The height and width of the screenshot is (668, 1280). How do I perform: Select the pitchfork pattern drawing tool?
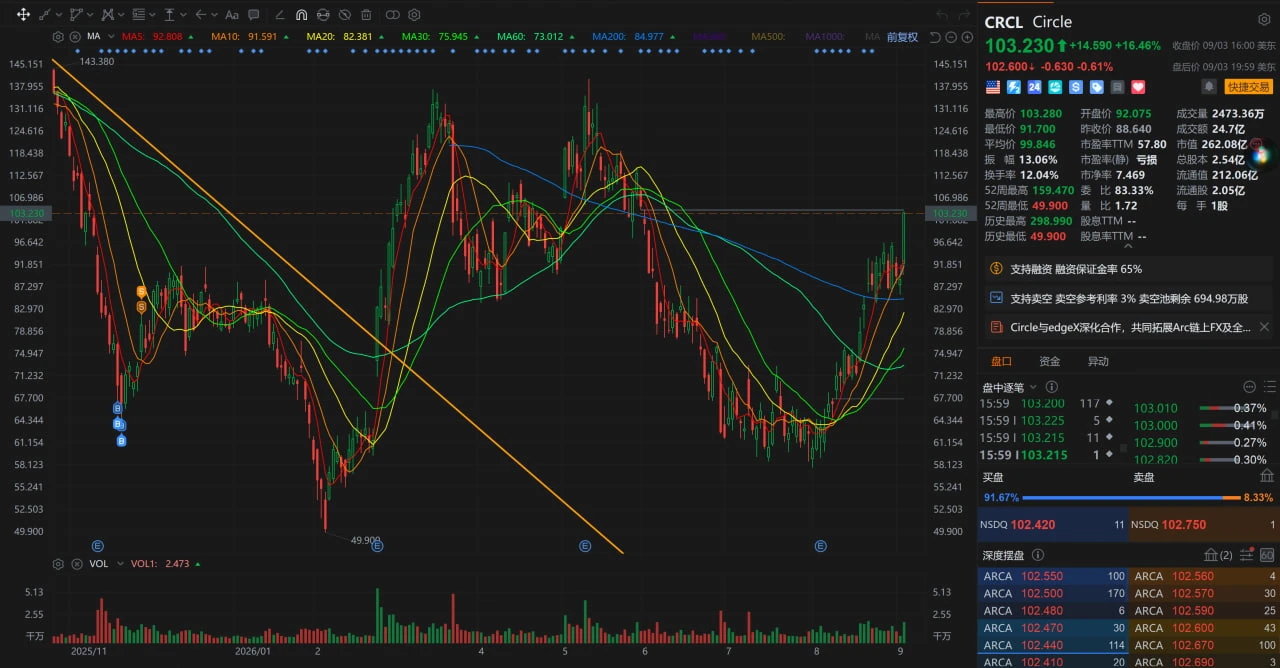107,15
